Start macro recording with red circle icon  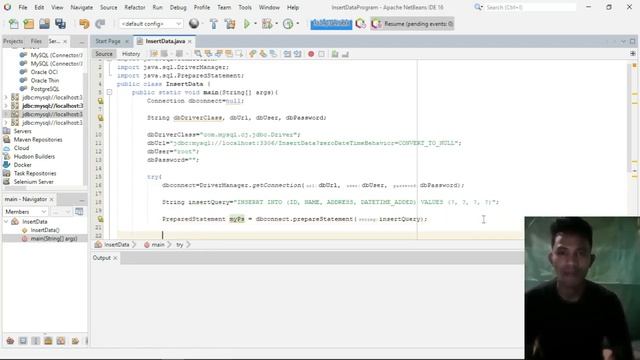click(311, 54)
